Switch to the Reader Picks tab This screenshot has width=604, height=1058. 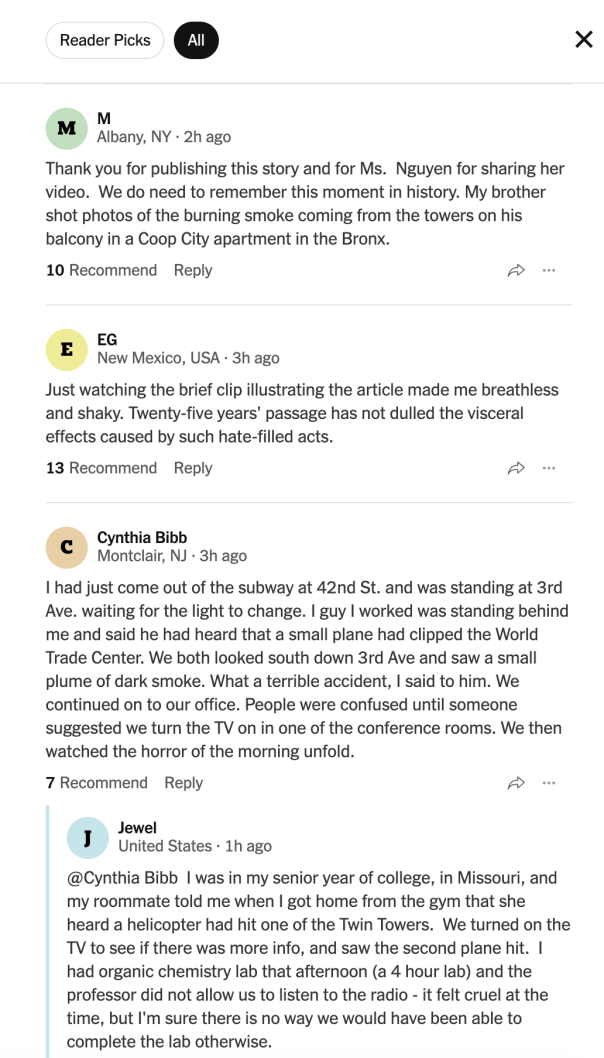coord(105,40)
